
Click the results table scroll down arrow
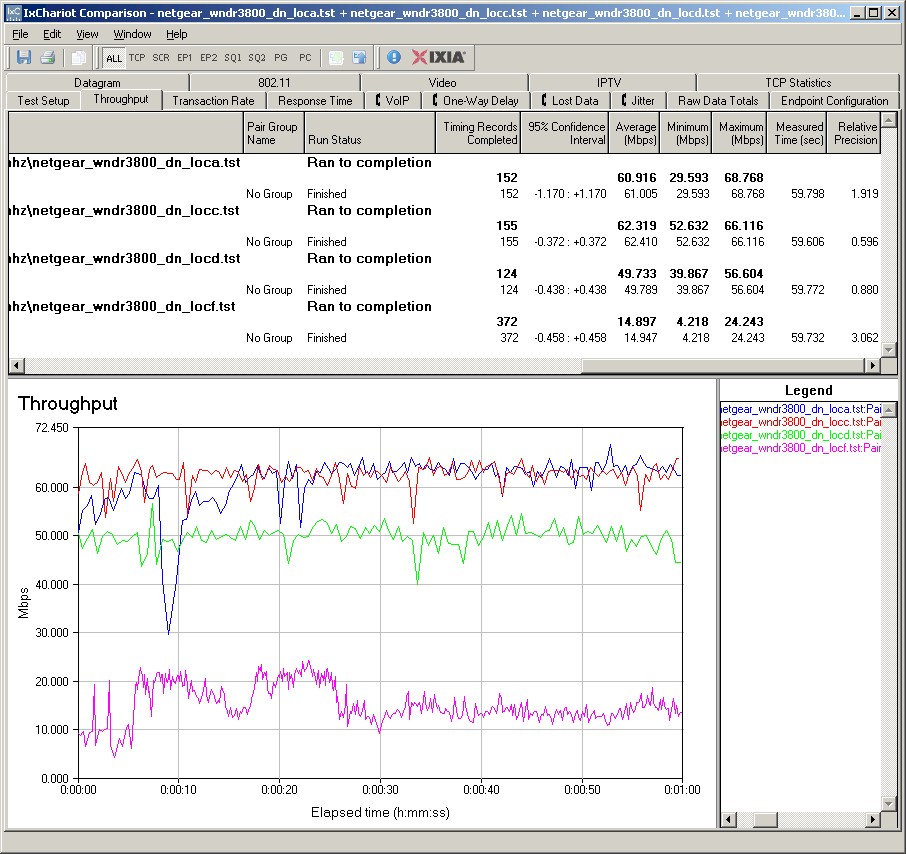pos(889,350)
